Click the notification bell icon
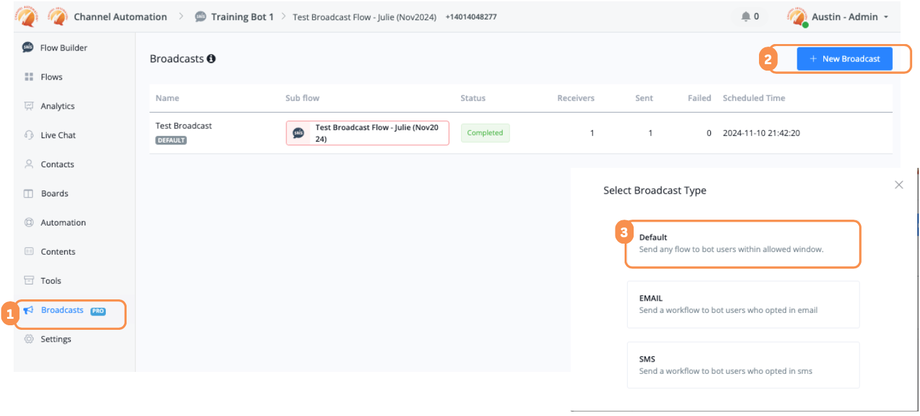920x416 pixels. (746, 17)
